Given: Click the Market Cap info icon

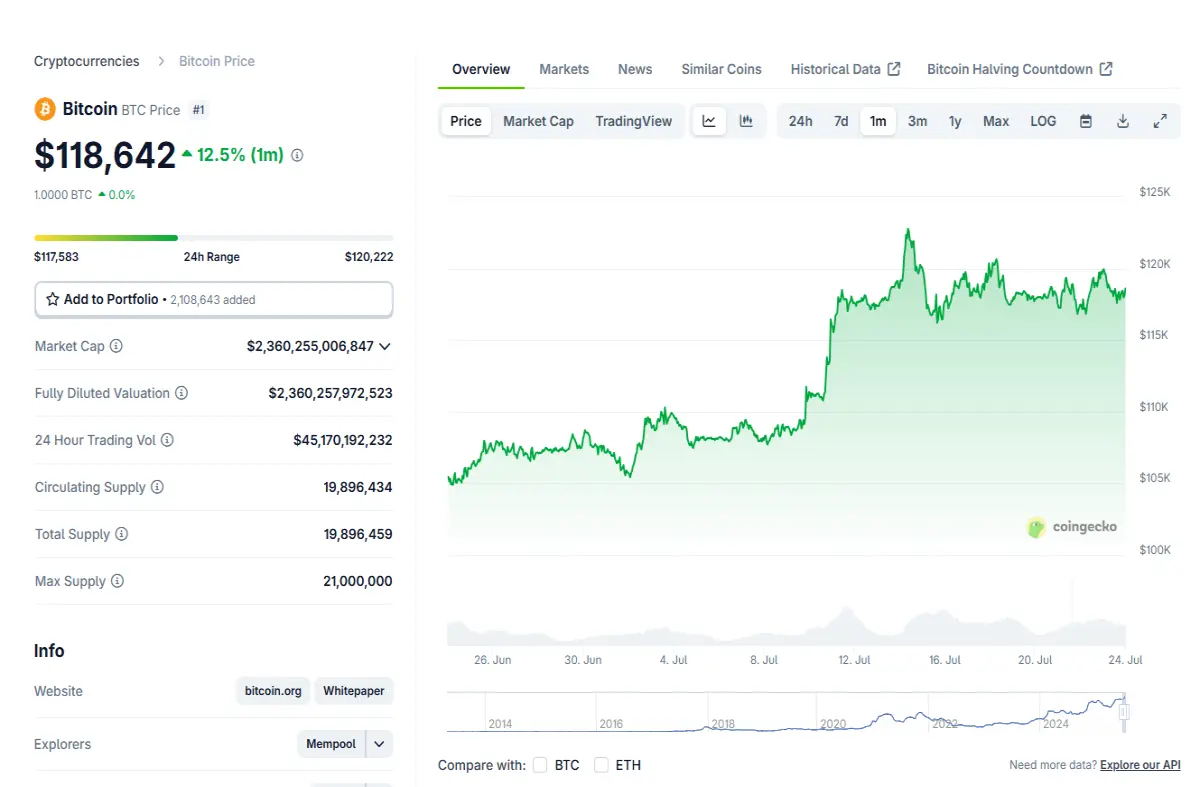Looking at the screenshot, I should coord(116,346).
